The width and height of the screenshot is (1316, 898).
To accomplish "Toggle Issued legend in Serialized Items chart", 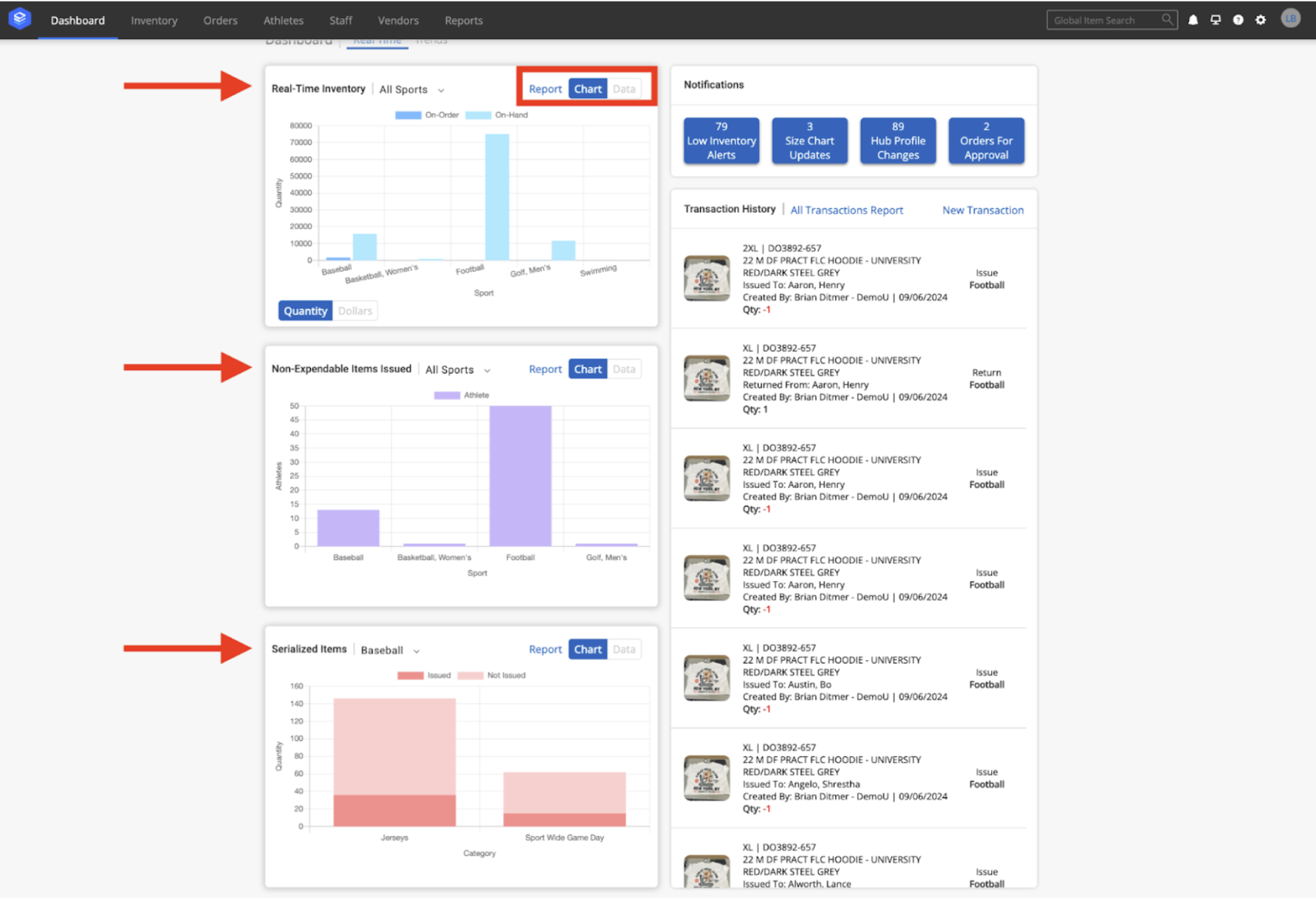I will (x=411, y=676).
